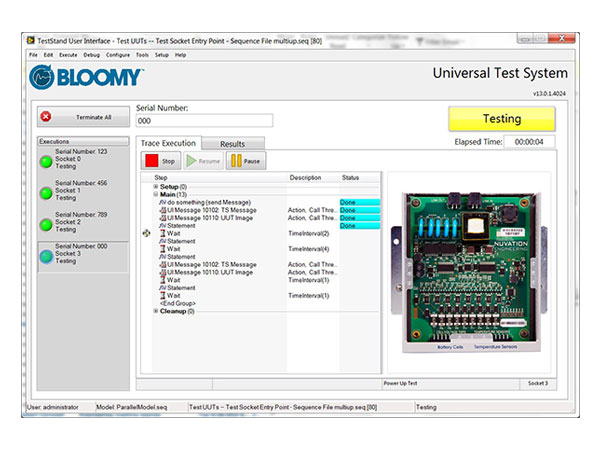Click the Elapsed Time field showing 00:00:04
Screen dimensions: 600x450
[x=529, y=142]
